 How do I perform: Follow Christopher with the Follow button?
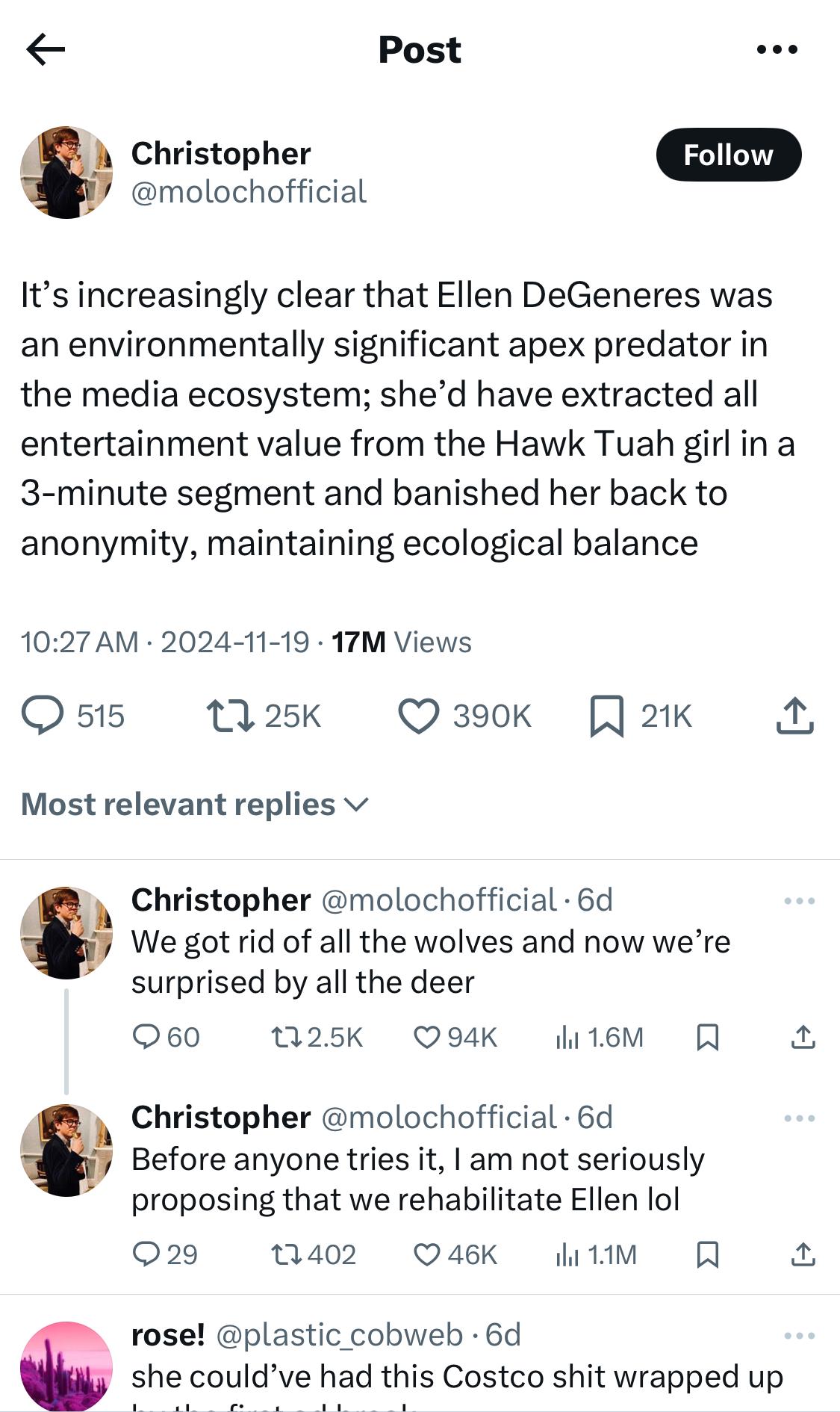coord(728,155)
